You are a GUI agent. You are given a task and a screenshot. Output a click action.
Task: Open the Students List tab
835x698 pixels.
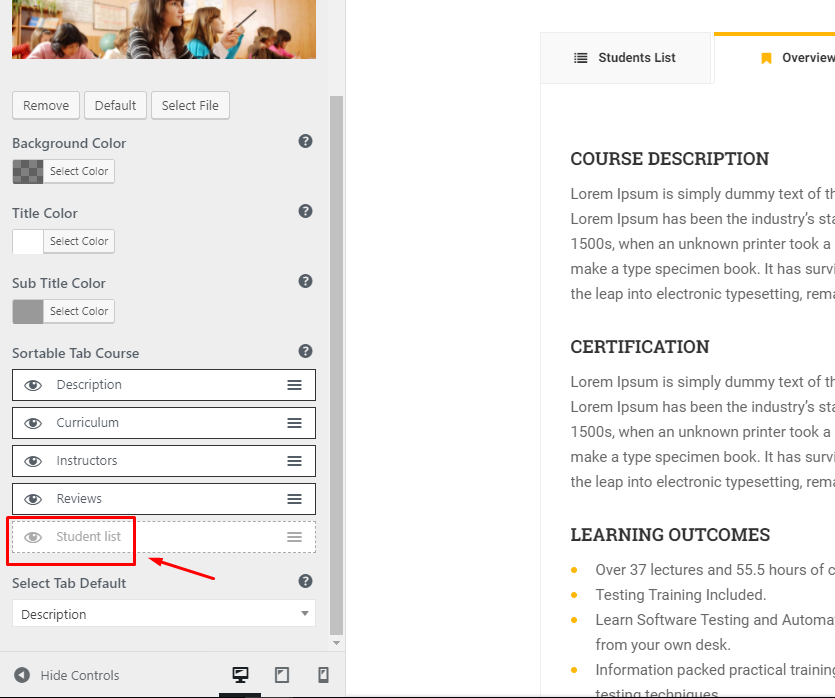[626, 58]
